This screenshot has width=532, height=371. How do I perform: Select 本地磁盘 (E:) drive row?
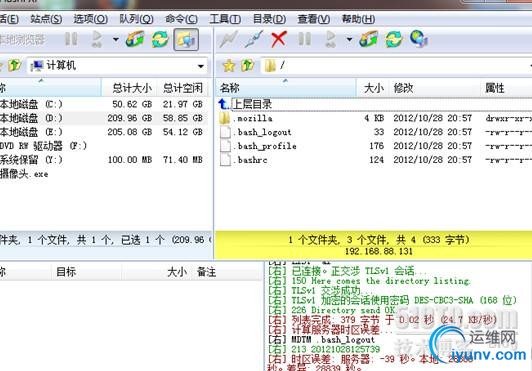[104, 132]
